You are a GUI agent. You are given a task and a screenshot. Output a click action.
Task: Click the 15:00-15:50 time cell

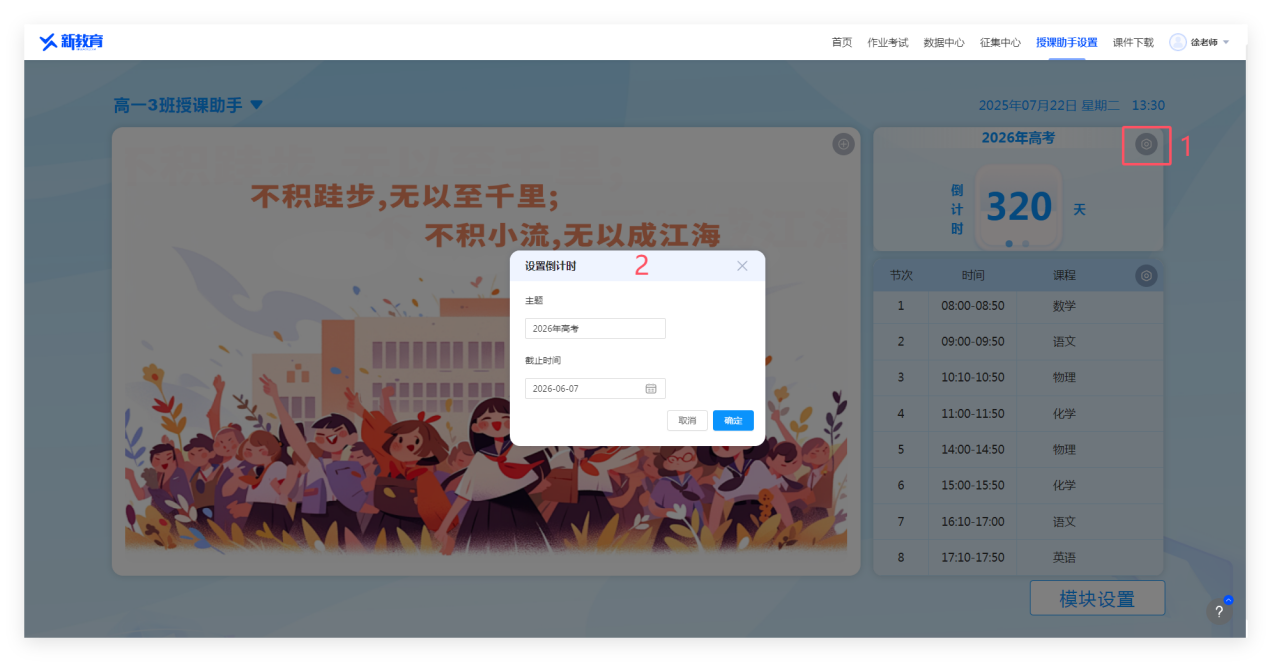click(972, 486)
